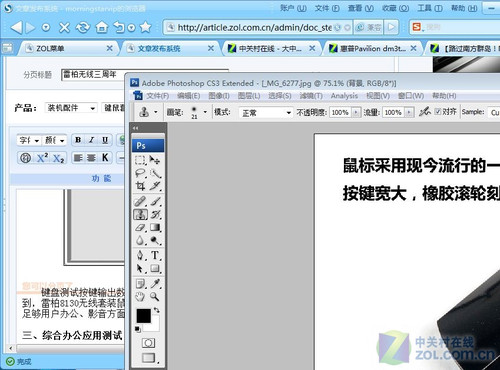Select the Hand tool in Photoshop

click(140, 296)
